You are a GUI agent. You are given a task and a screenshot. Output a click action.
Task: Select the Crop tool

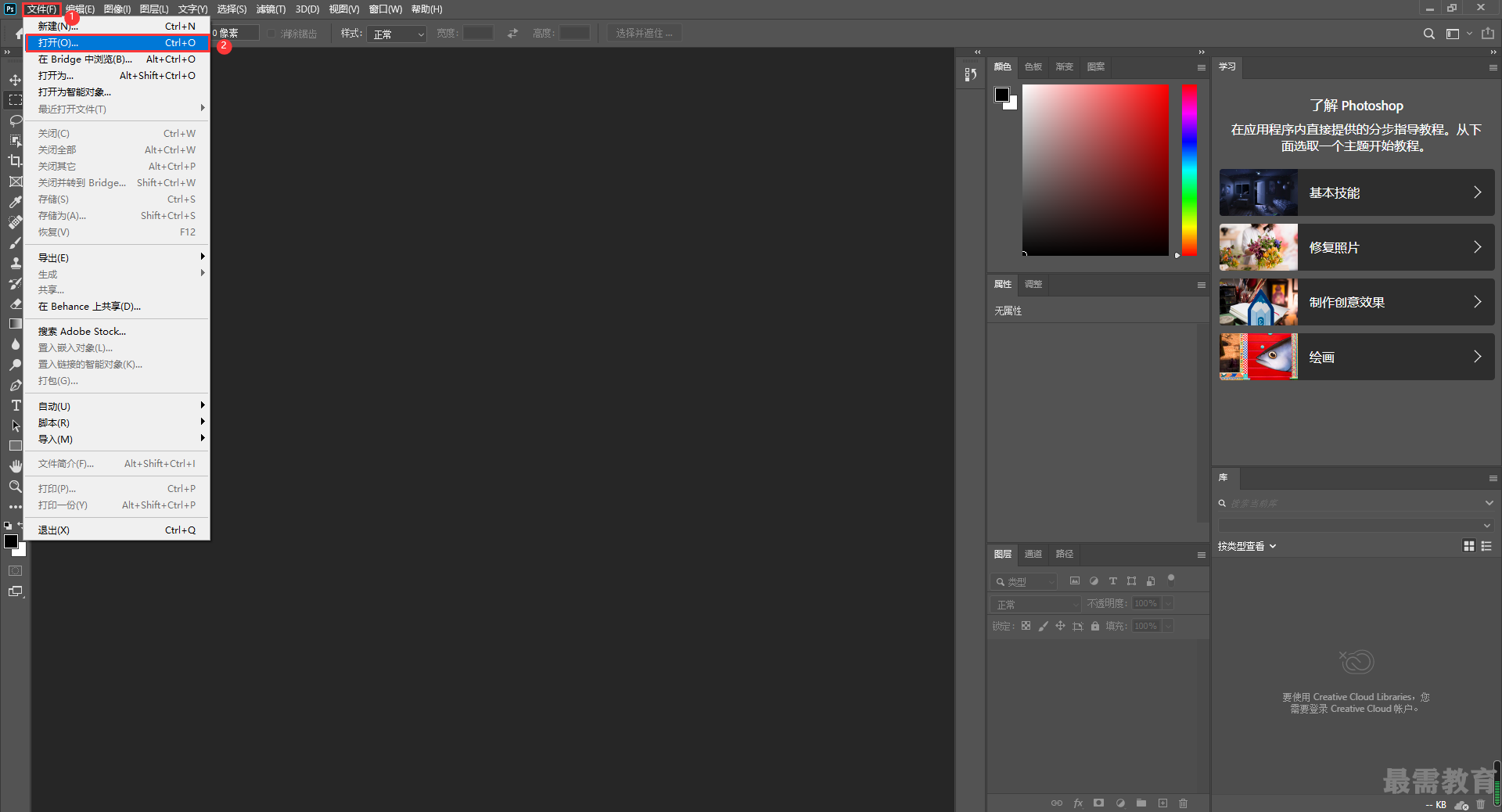click(x=15, y=161)
